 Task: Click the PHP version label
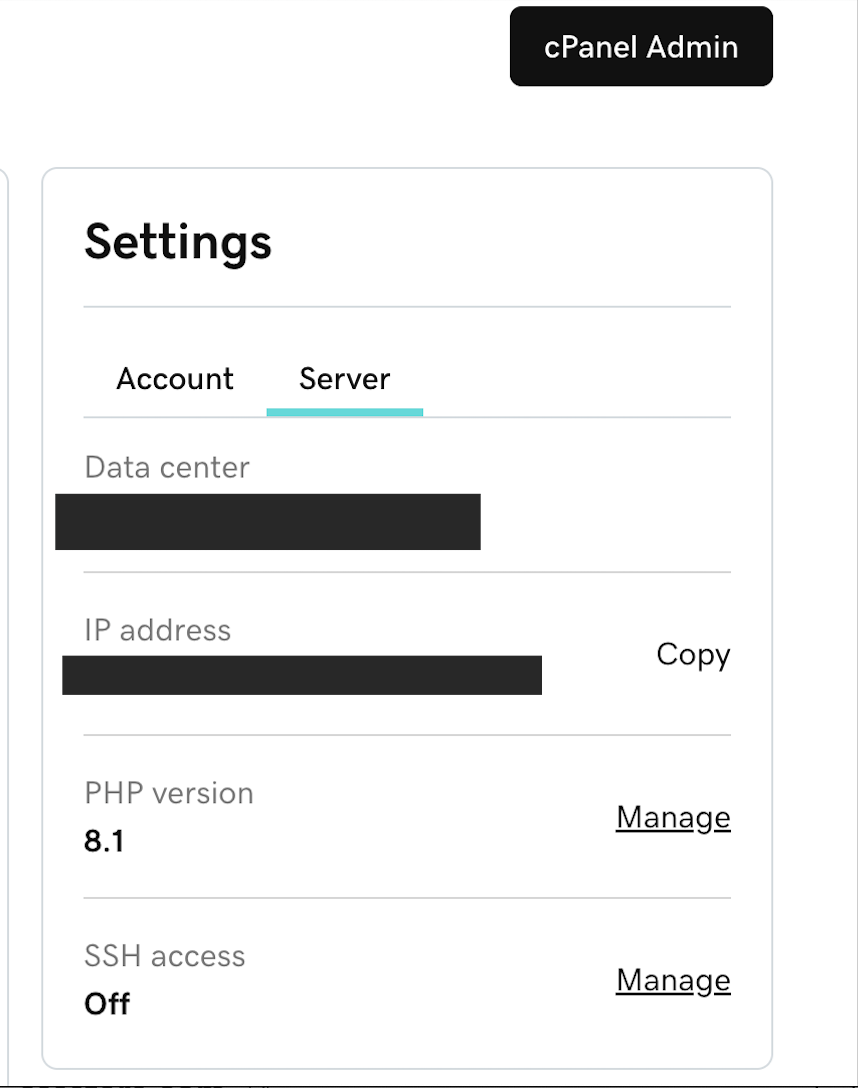(x=168, y=793)
